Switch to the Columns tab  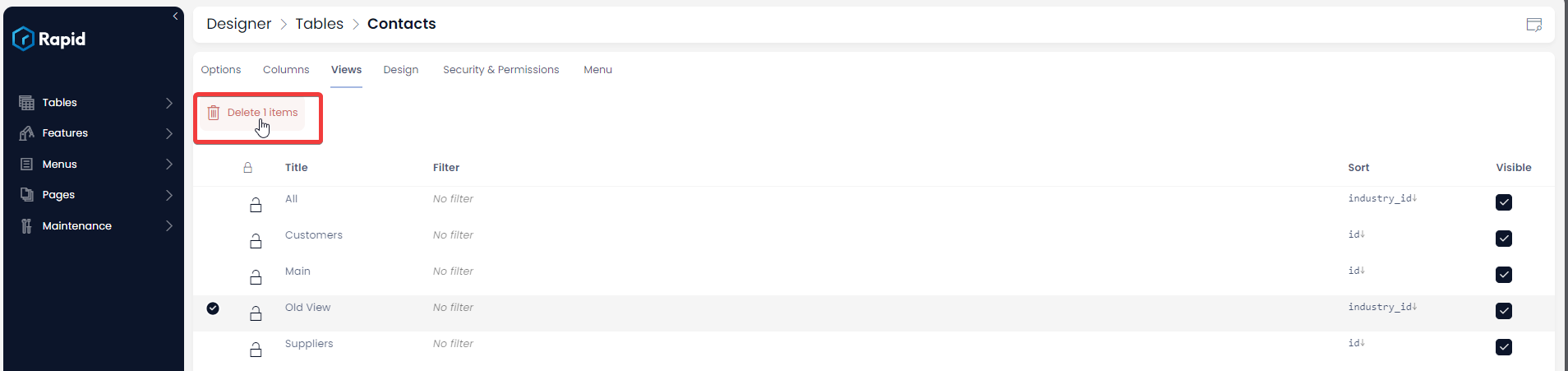pyautogui.click(x=286, y=70)
